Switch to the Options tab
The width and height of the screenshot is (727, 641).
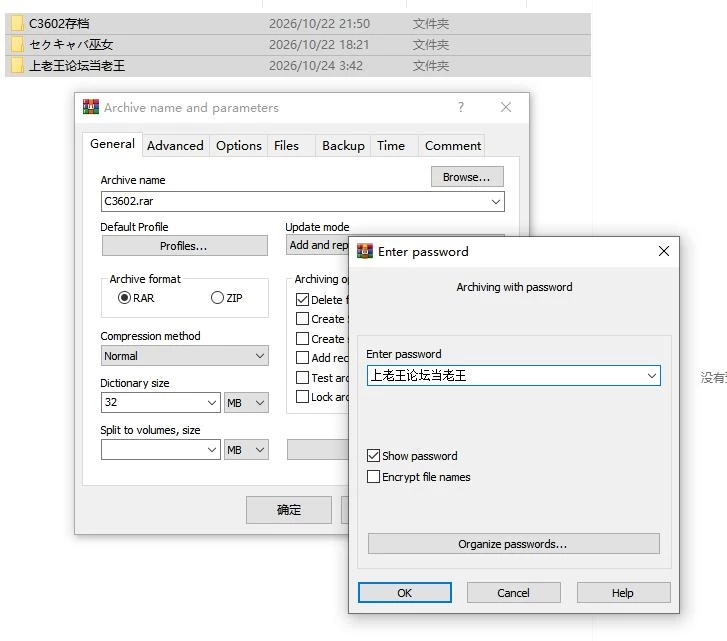click(239, 146)
